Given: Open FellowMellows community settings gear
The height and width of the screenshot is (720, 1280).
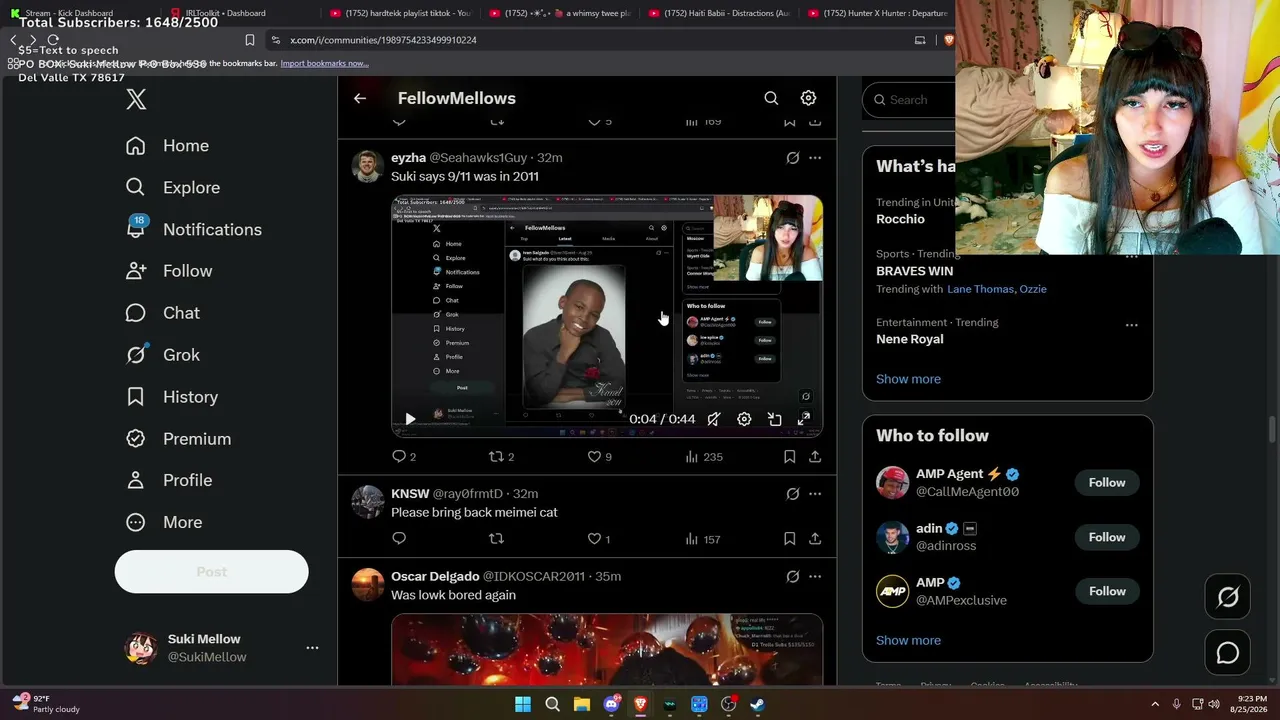Looking at the screenshot, I should tap(808, 98).
